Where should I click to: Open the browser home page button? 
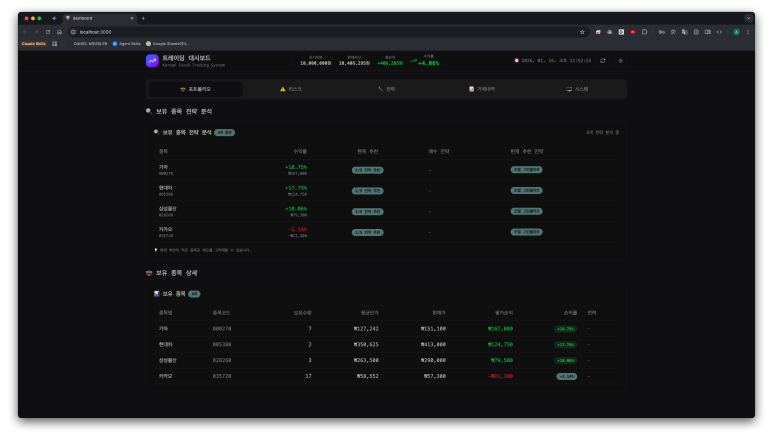[59, 32]
